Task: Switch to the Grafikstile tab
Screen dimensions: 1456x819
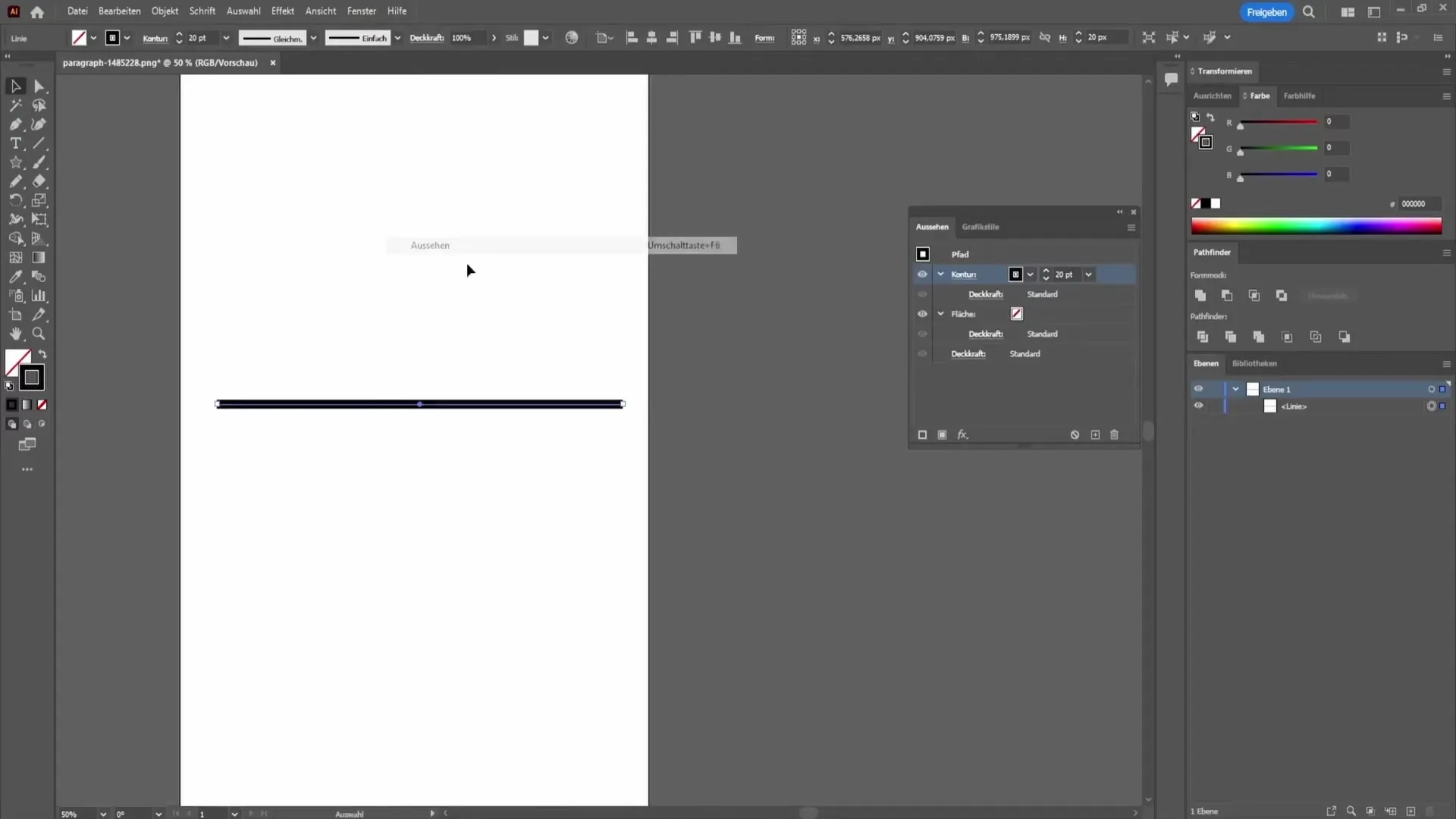Action: pyautogui.click(x=980, y=227)
